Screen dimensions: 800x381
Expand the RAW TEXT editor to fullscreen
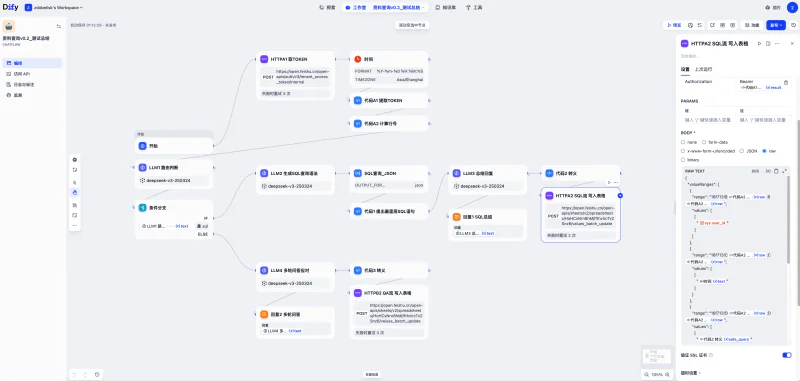[784, 171]
